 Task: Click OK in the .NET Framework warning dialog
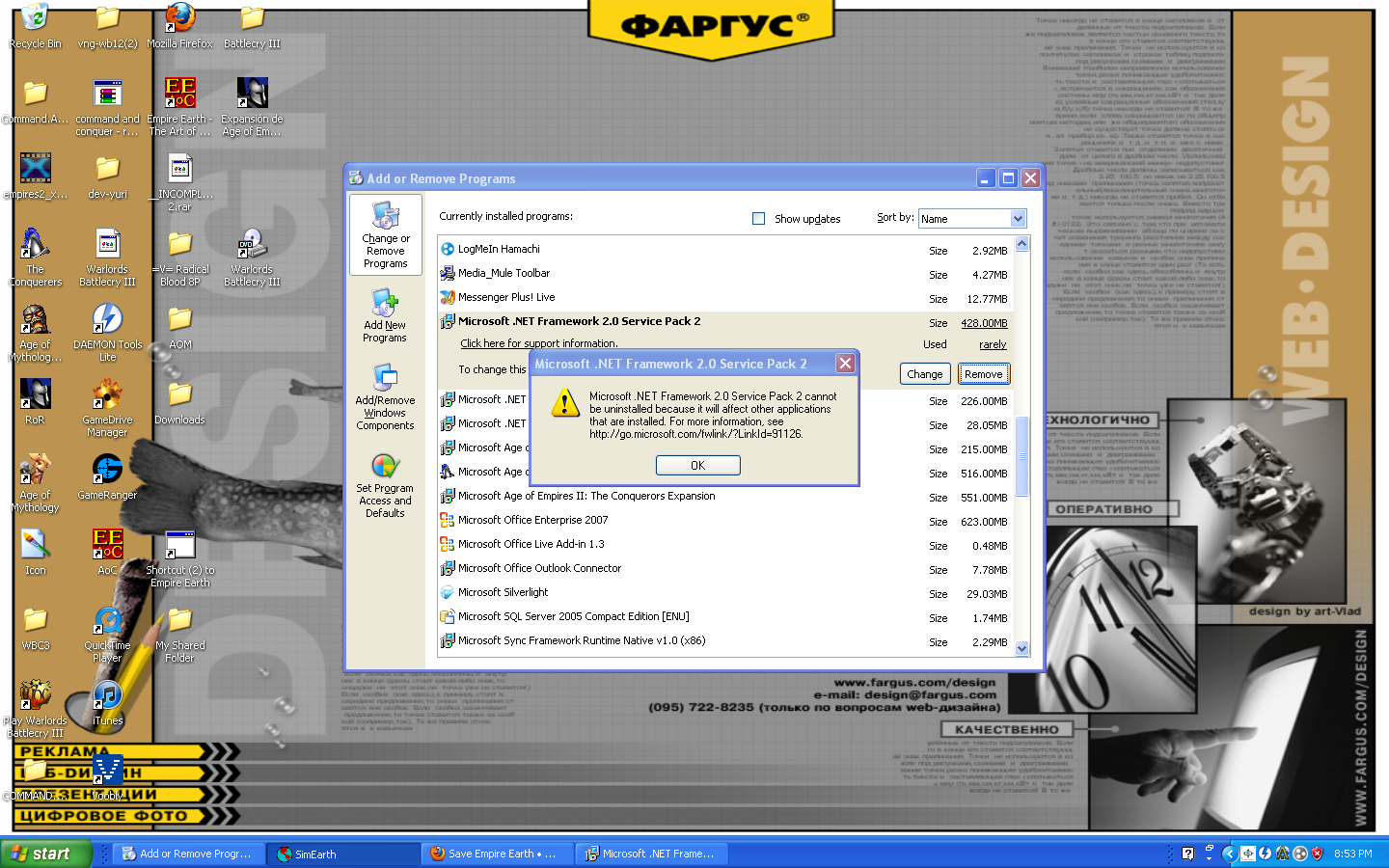pos(697,465)
